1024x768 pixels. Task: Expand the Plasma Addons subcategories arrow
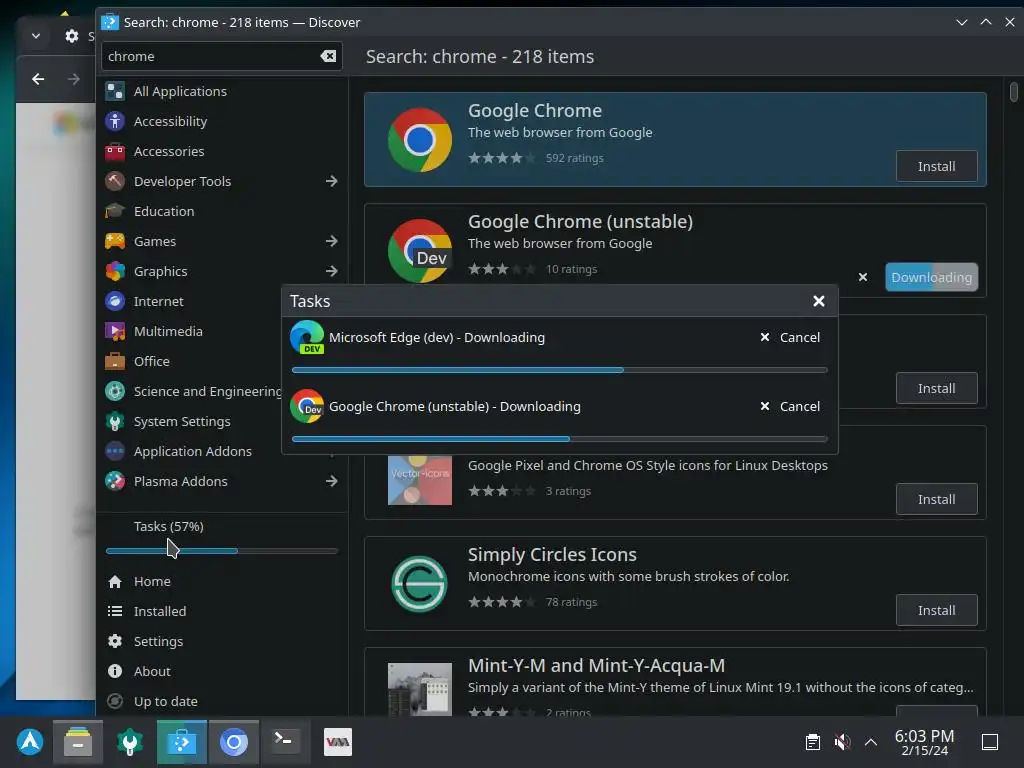click(332, 482)
